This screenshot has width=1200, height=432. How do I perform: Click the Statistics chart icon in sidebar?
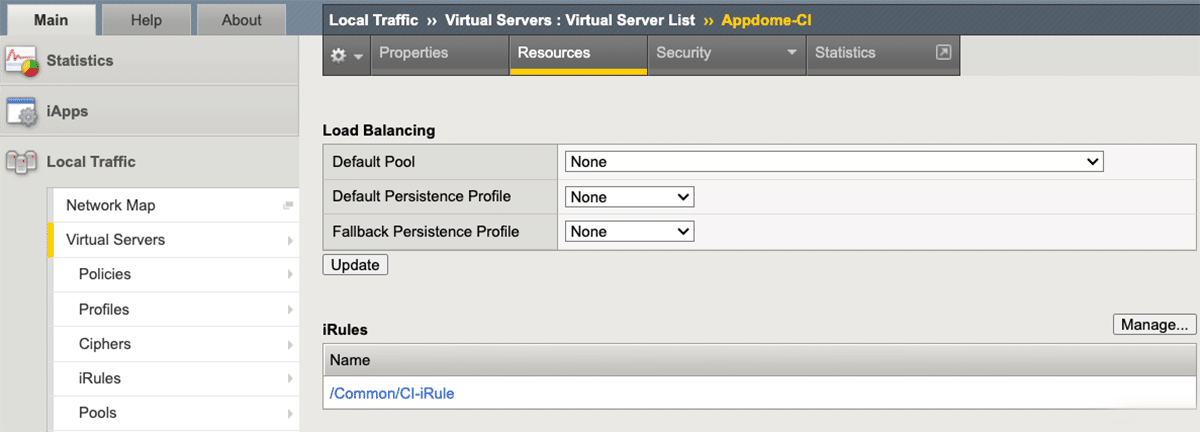pyautogui.click(x=22, y=61)
